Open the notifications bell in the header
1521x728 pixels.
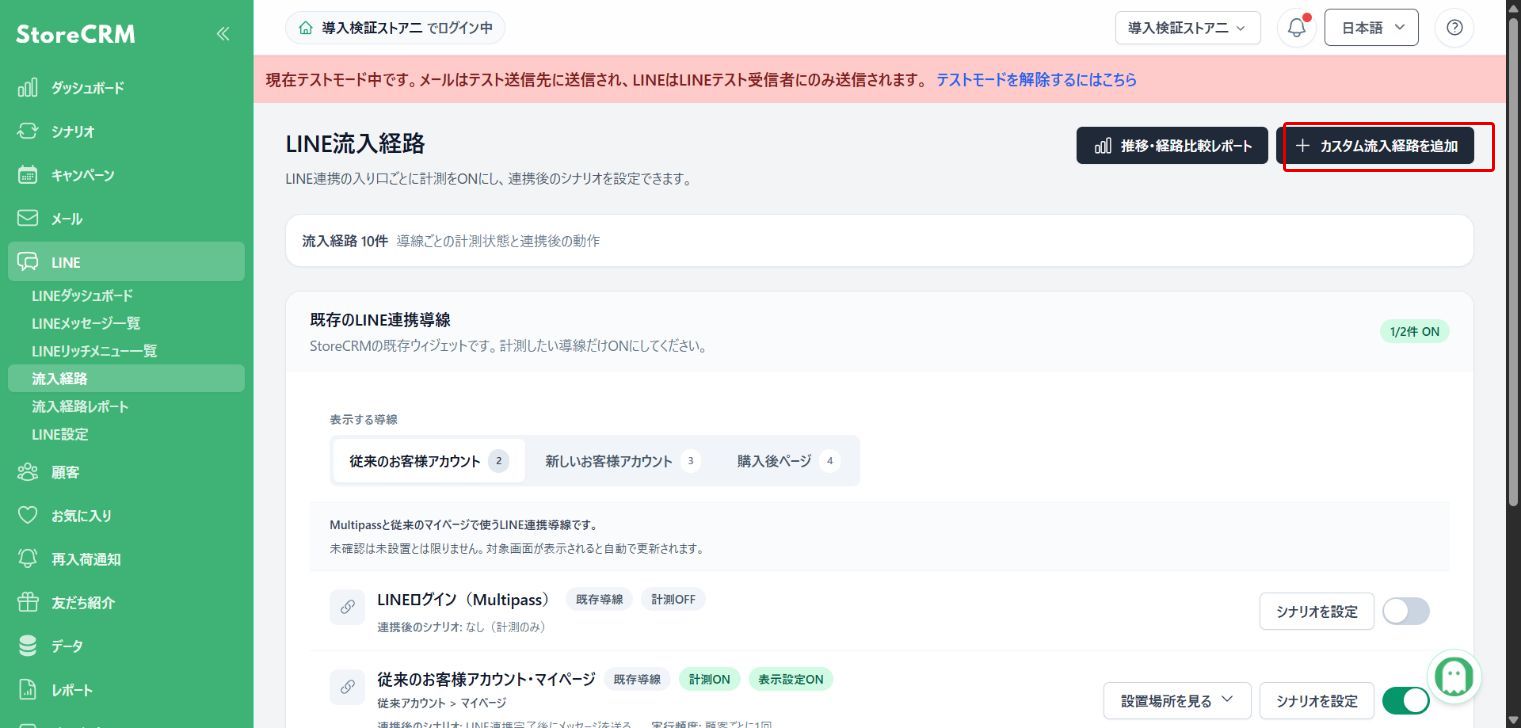1297,28
